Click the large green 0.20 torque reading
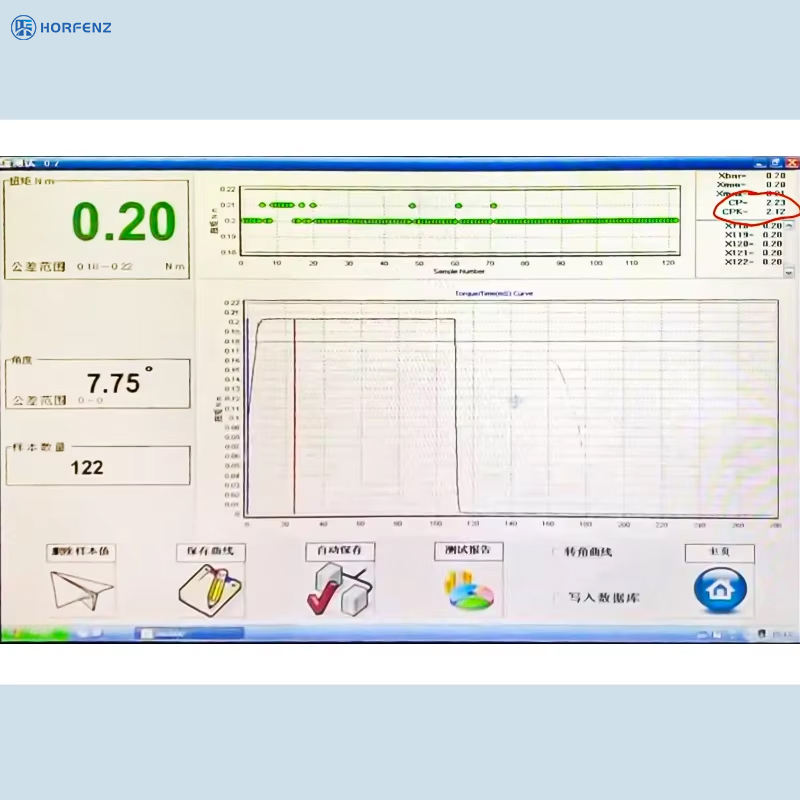Screen dimensions: 800x800 click(x=124, y=221)
